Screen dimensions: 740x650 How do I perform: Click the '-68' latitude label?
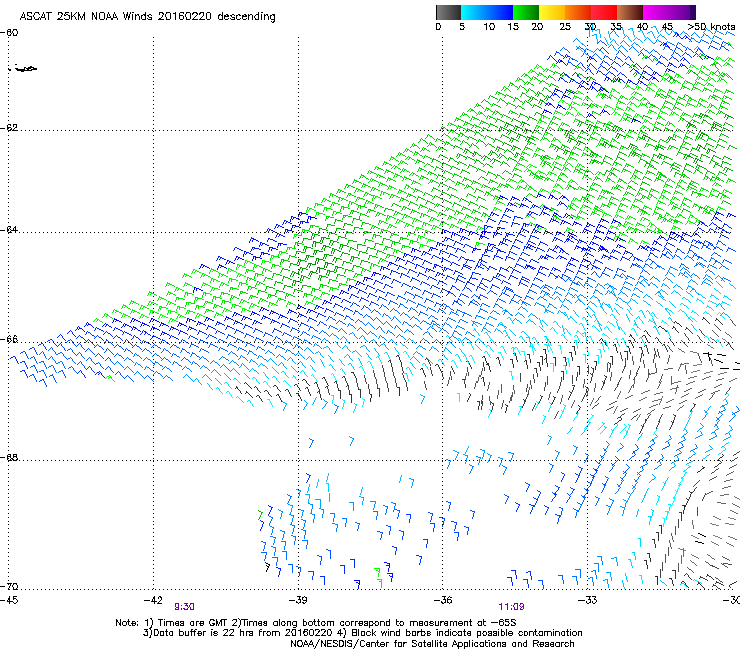9,458
